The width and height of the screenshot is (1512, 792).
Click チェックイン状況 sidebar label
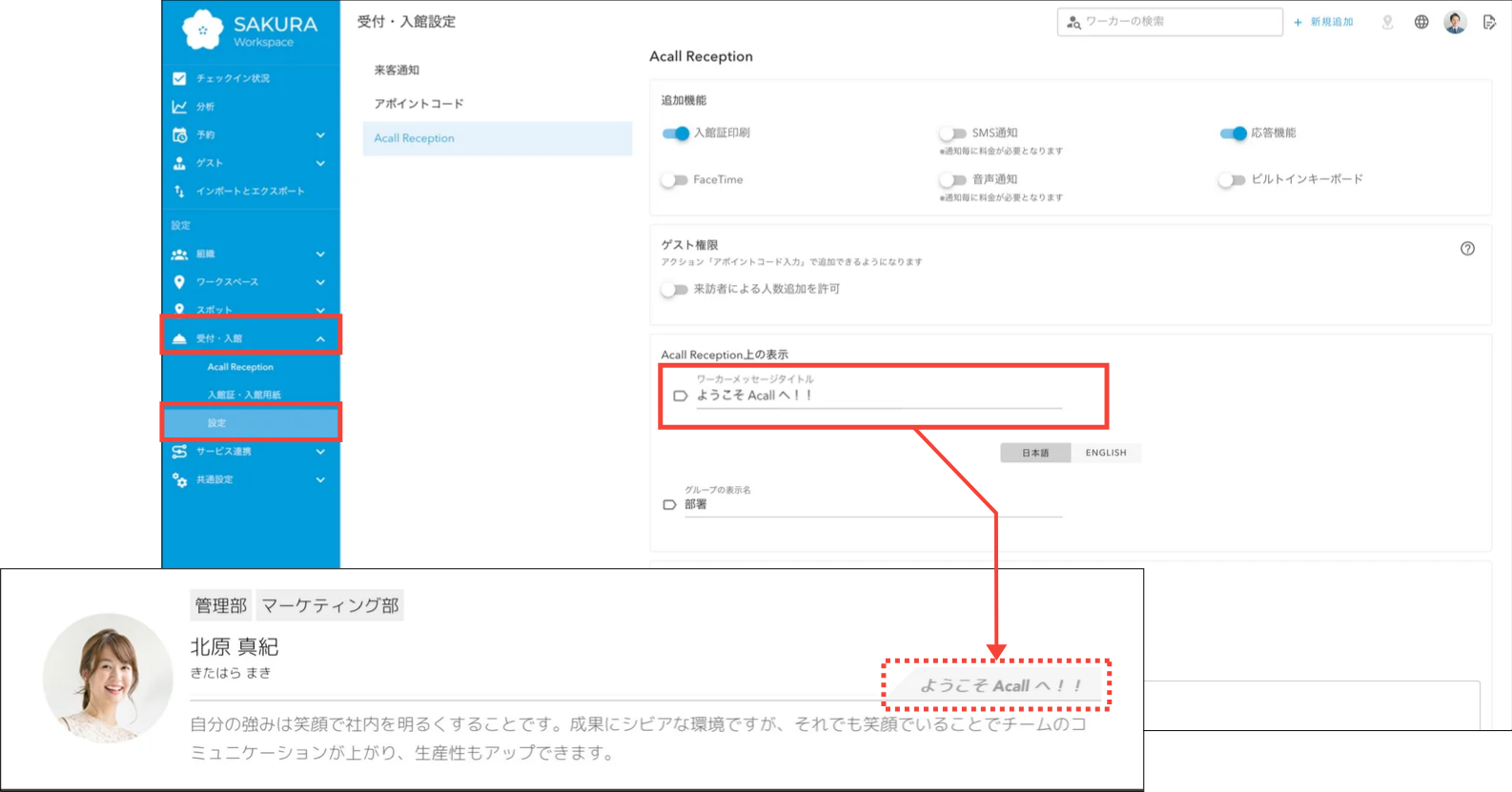(x=233, y=78)
